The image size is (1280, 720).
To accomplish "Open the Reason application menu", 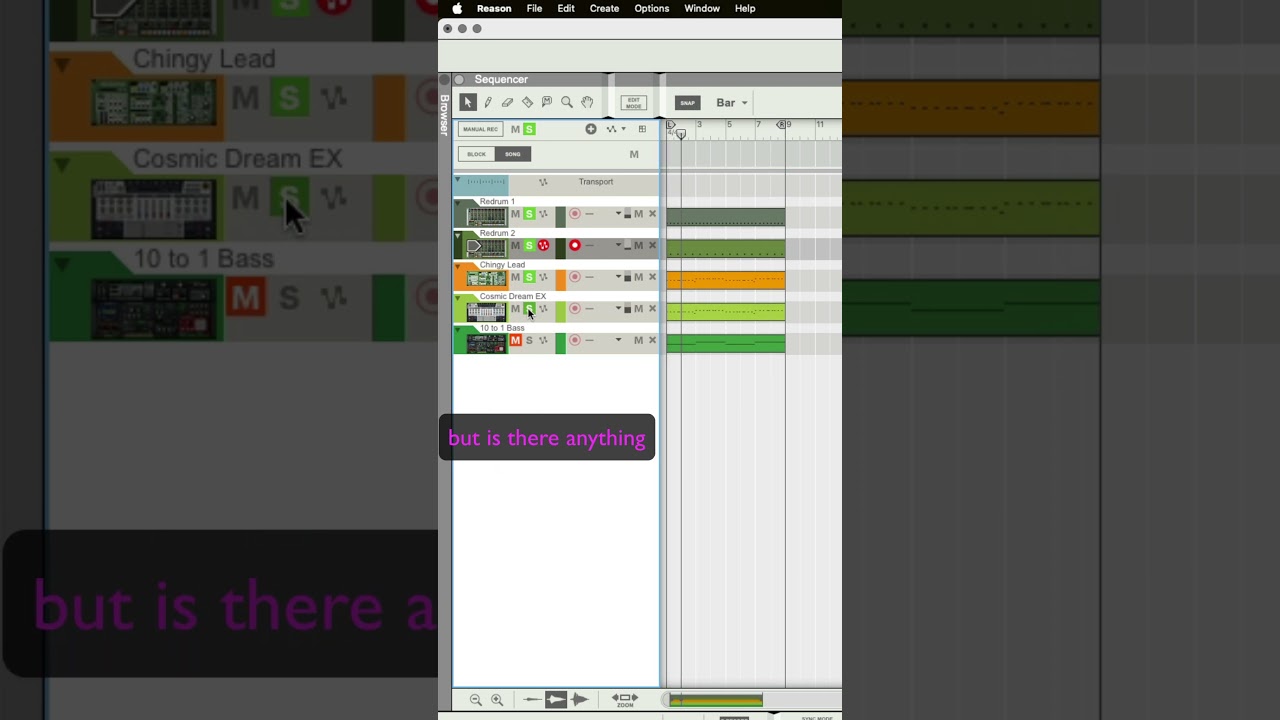I will (494, 8).
